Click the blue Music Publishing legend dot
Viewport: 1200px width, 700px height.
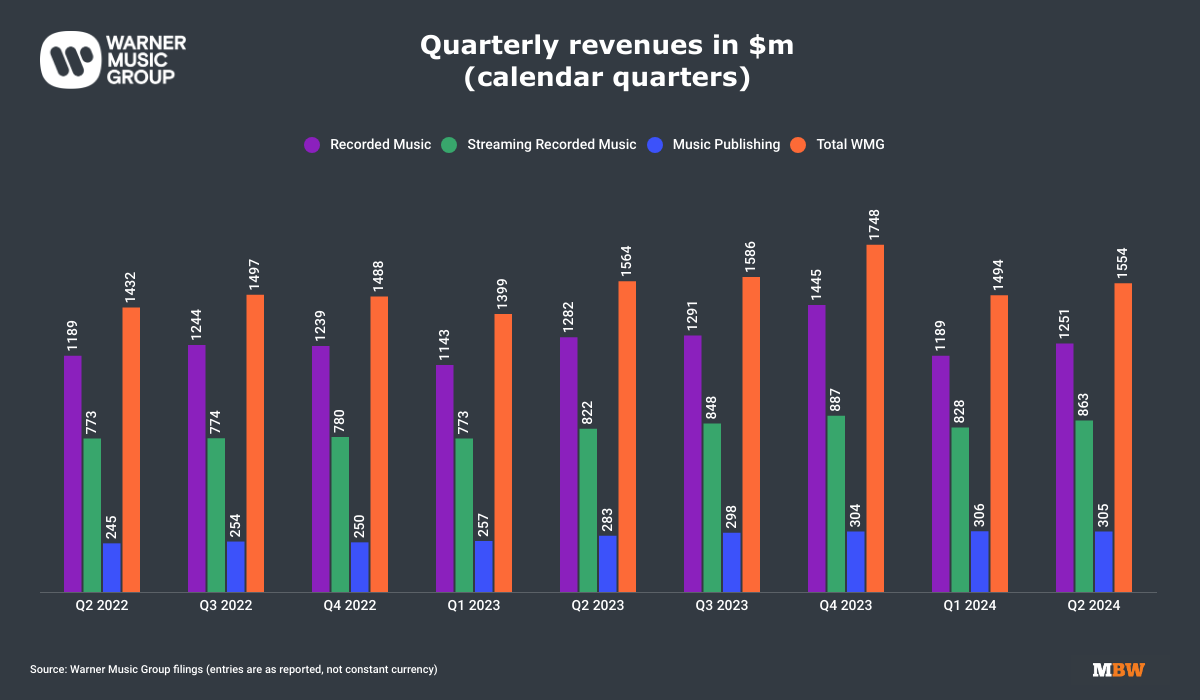click(x=655, y=144)
